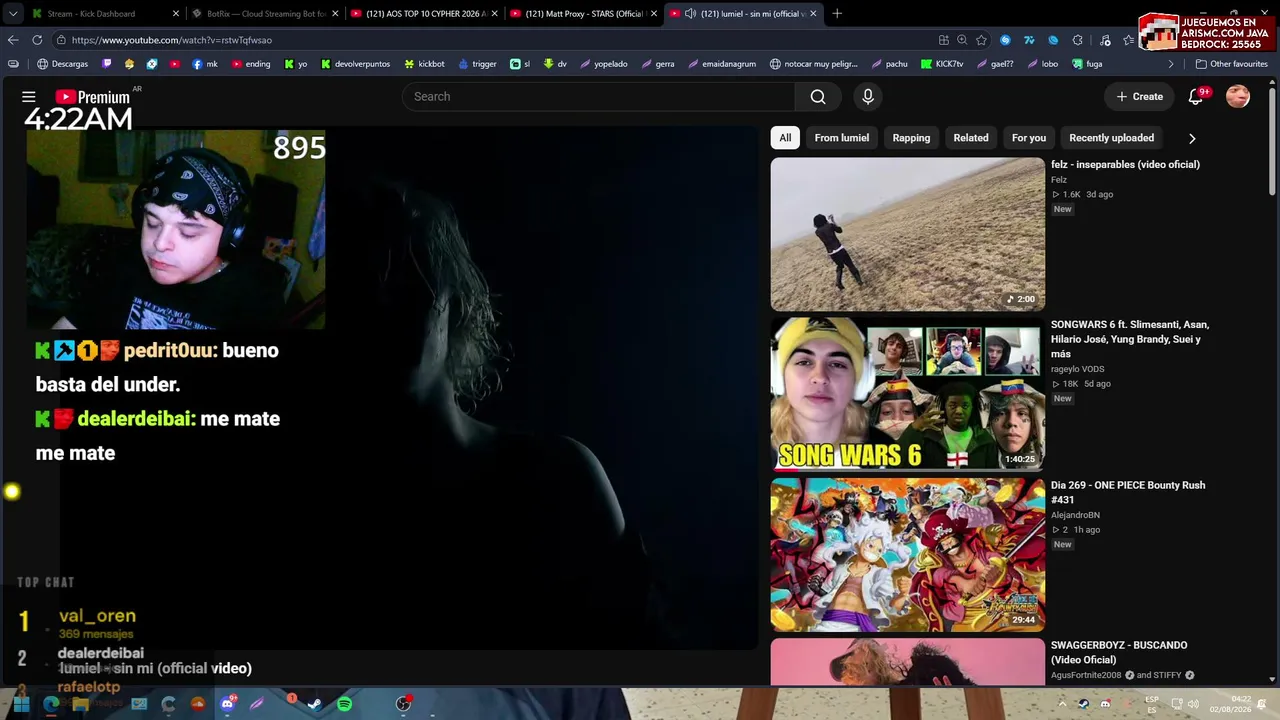1280x720 pixels.
Task: Open the Song Wars 6 thumbnail
Action: point(907,394)
